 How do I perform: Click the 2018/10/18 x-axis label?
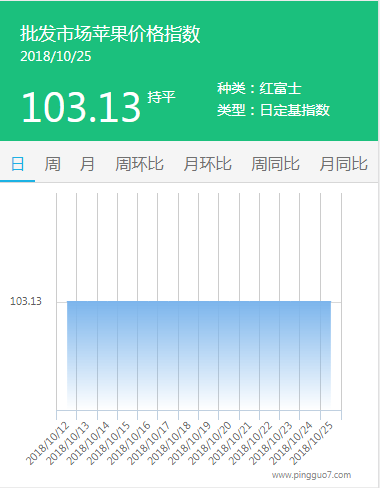click(x=169, y=443)
